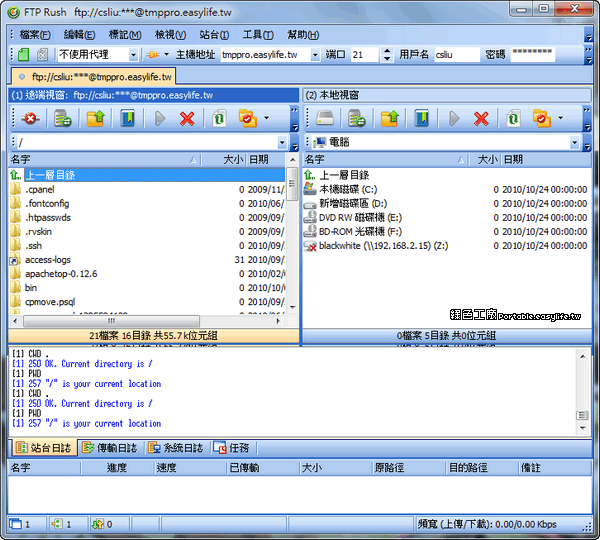Click the green site manager icon in top toolbar

pos(24,54)
